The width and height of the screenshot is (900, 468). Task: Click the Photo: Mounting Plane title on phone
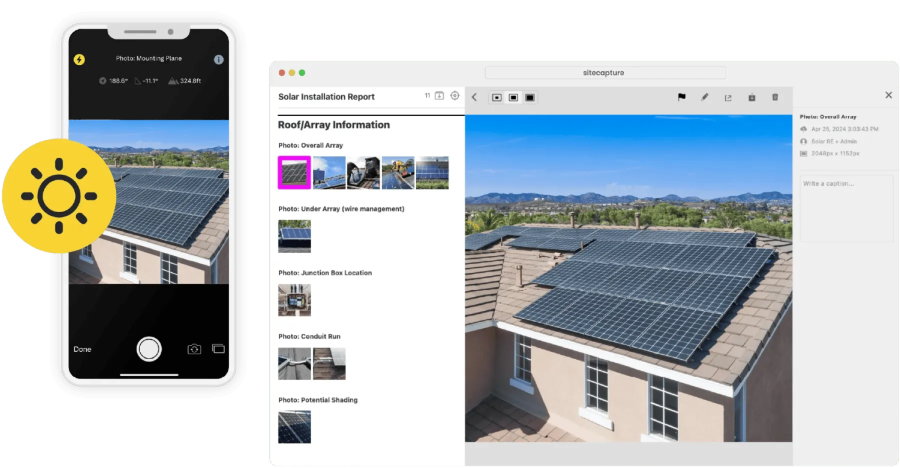(x=149, y=59)
